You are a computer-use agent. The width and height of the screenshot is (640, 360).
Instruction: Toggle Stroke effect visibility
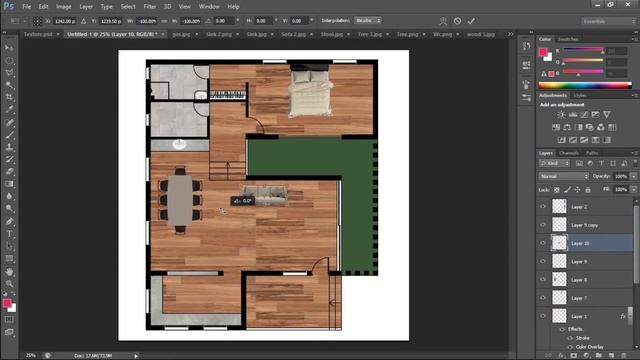click(x=570, y=338)
